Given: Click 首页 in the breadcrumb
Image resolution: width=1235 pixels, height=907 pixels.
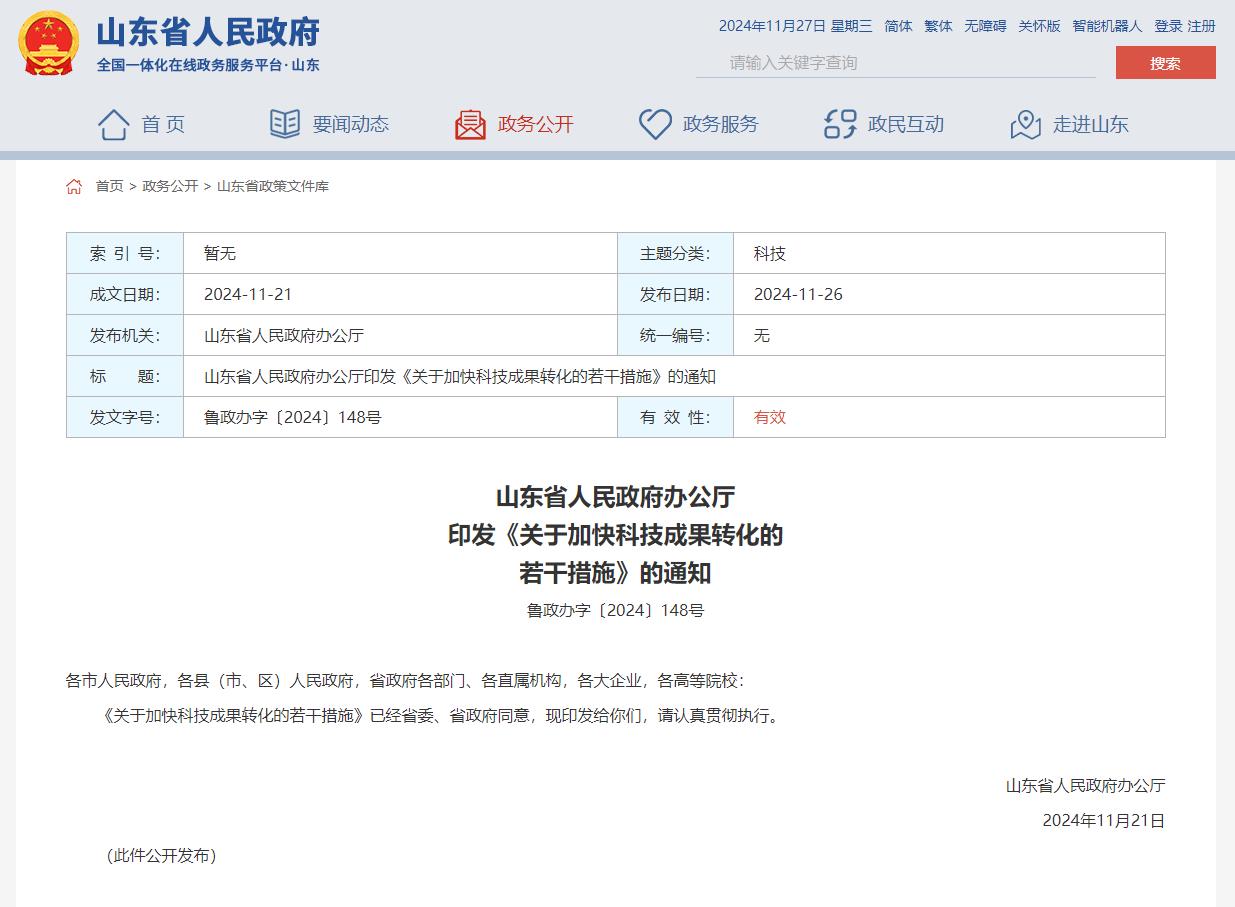Looking at the screenshot, I should (110, 186).
